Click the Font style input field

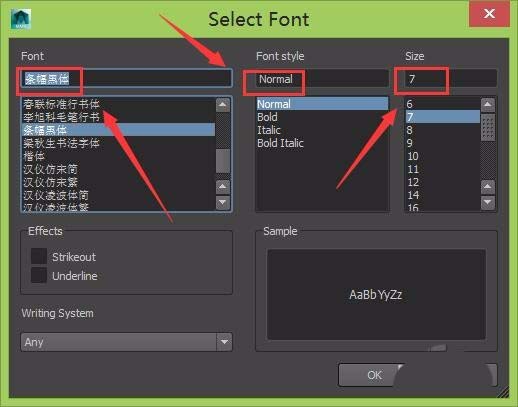[x=322, y=79]
